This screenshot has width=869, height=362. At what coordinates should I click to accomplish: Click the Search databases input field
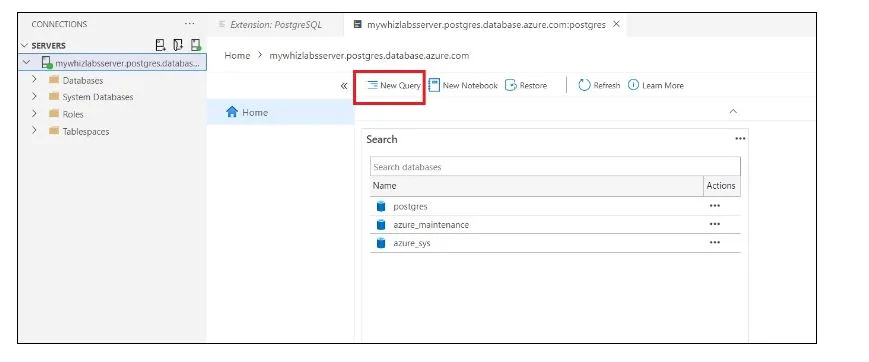(x=555, y=166)
